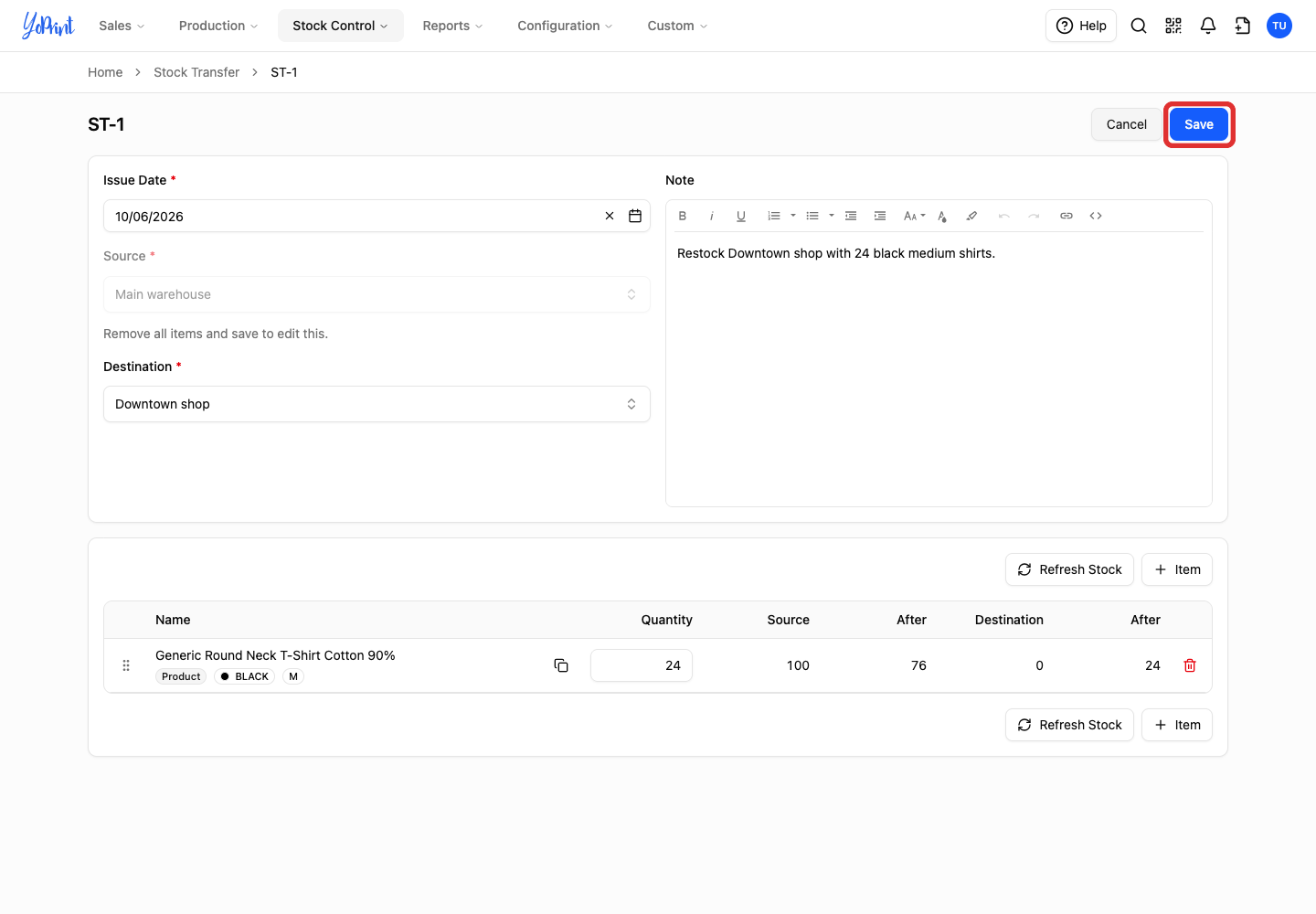Viewport: 1316px width, 914px height.
Task: Decrease indent in Note editor
Action: pos(851,216)
